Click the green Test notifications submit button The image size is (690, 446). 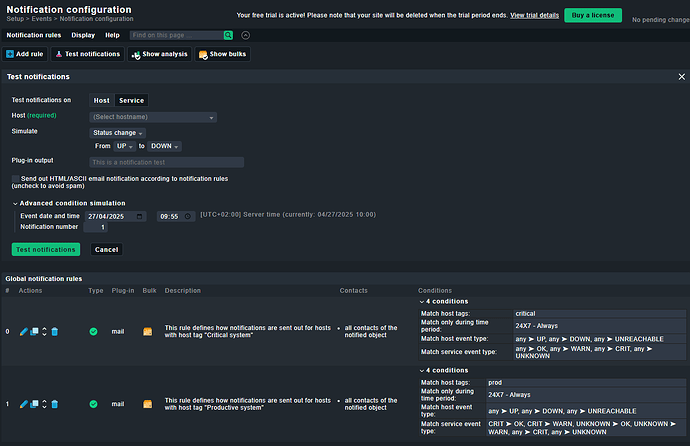point(46,249)
